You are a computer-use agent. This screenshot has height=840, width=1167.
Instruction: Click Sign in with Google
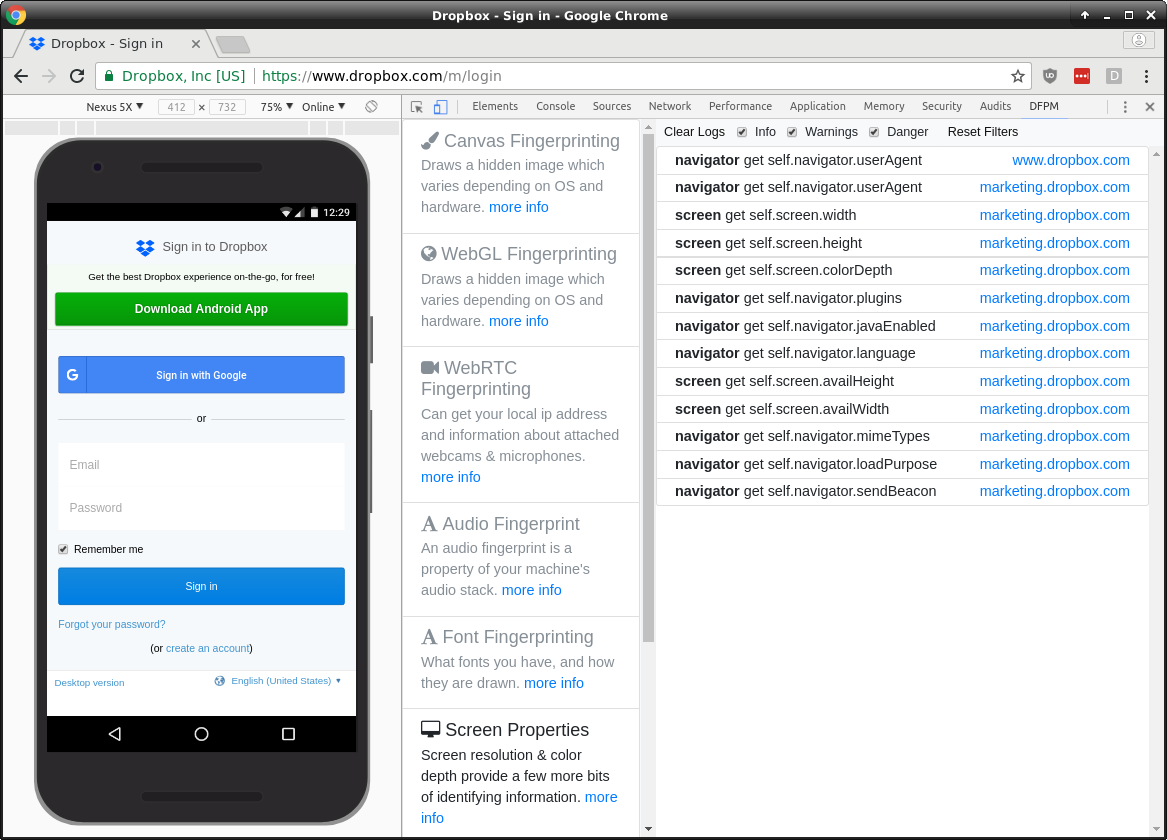202,375
